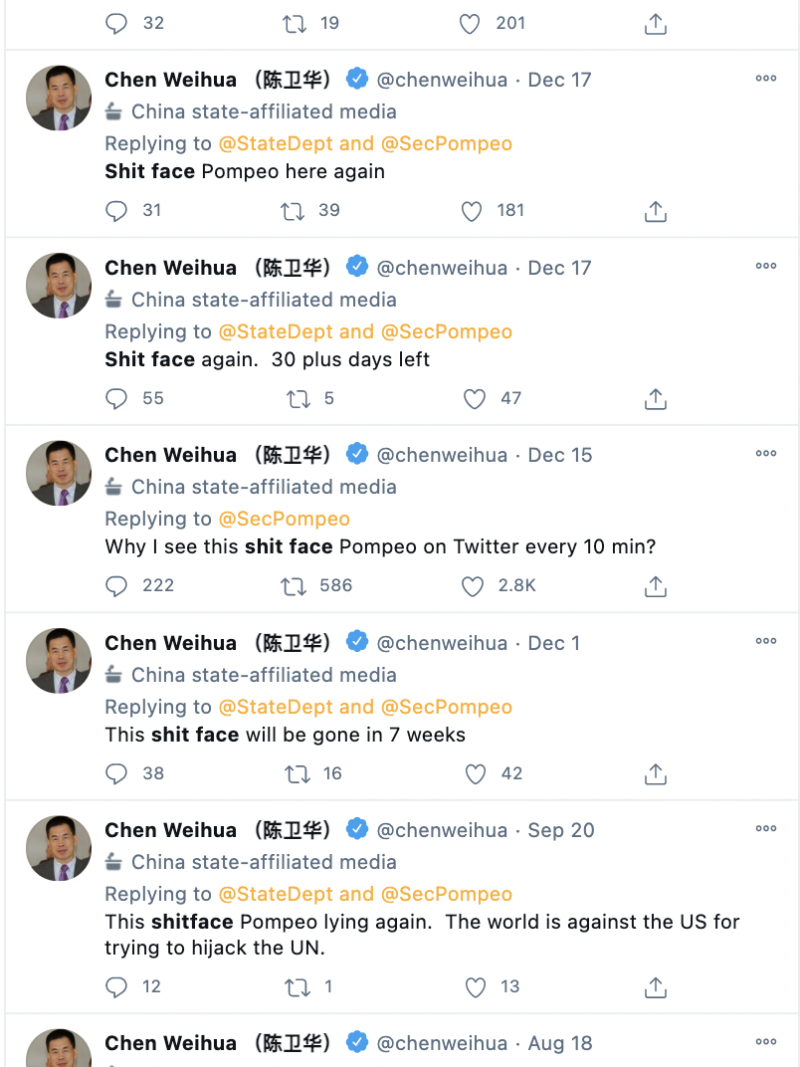This screenshot has height=1067, width=800.
Task: Like the 'Pompeo here again' tweet
Action: (x=472, y=211)
